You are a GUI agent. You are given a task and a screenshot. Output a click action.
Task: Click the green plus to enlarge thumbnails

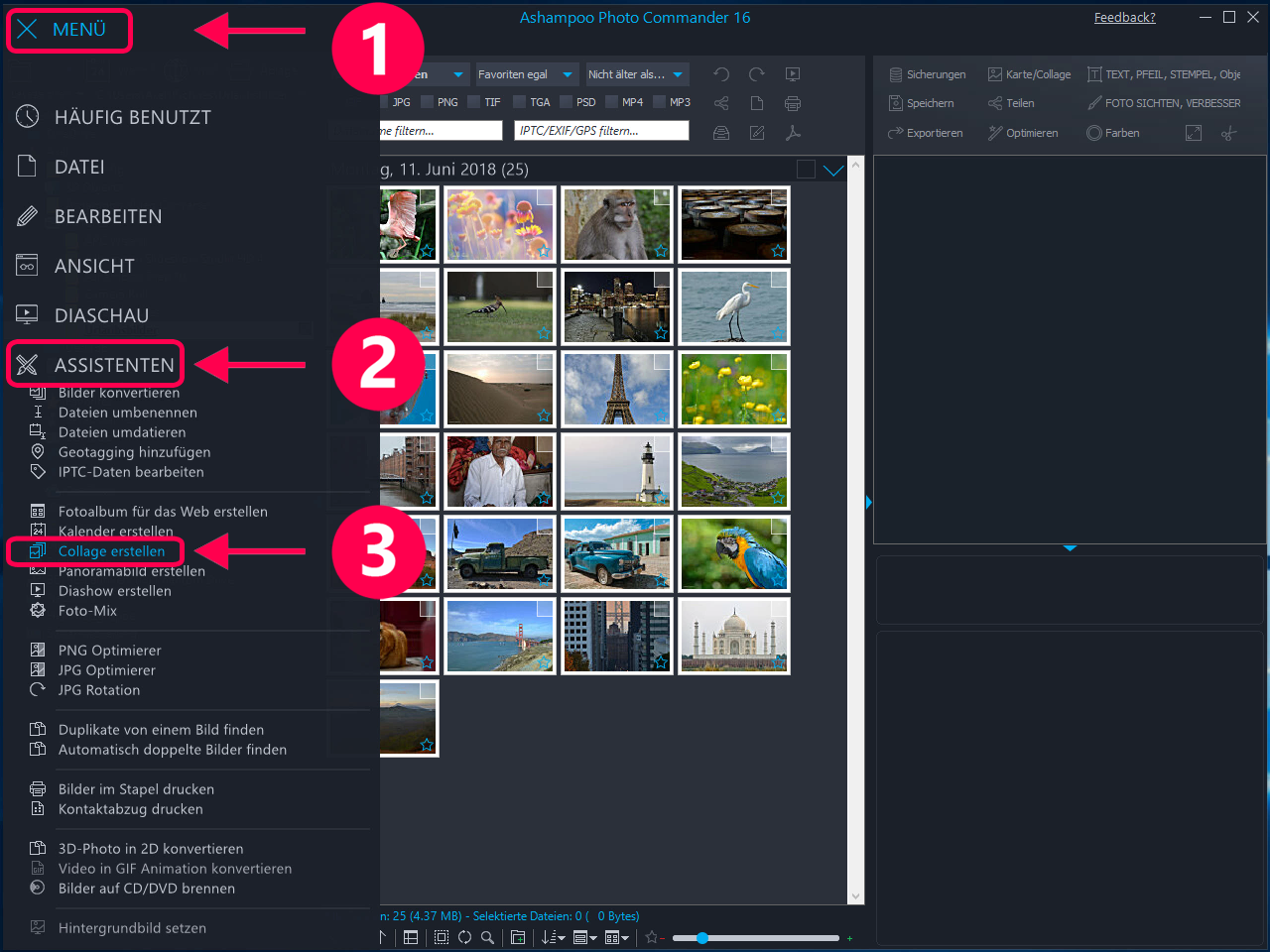pyautogui.click(x=849, y=937)
